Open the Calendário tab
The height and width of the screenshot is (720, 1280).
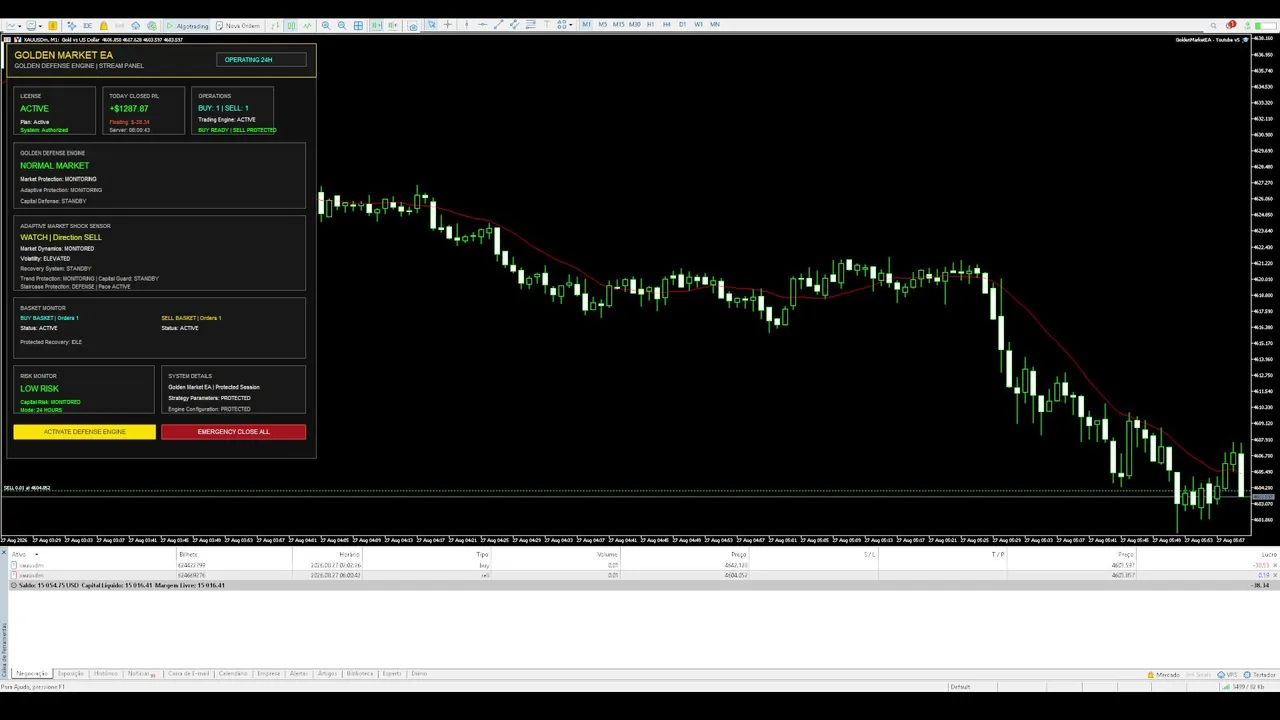(233, 674)
